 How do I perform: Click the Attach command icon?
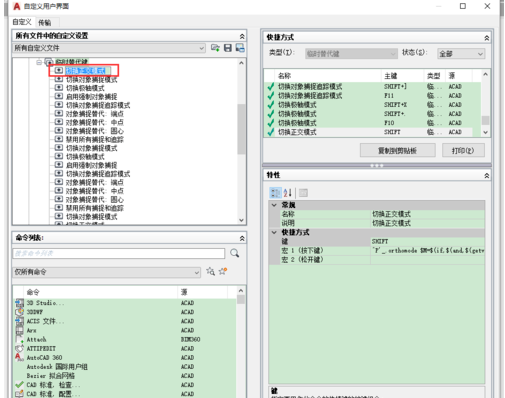[x=20, y=339]
